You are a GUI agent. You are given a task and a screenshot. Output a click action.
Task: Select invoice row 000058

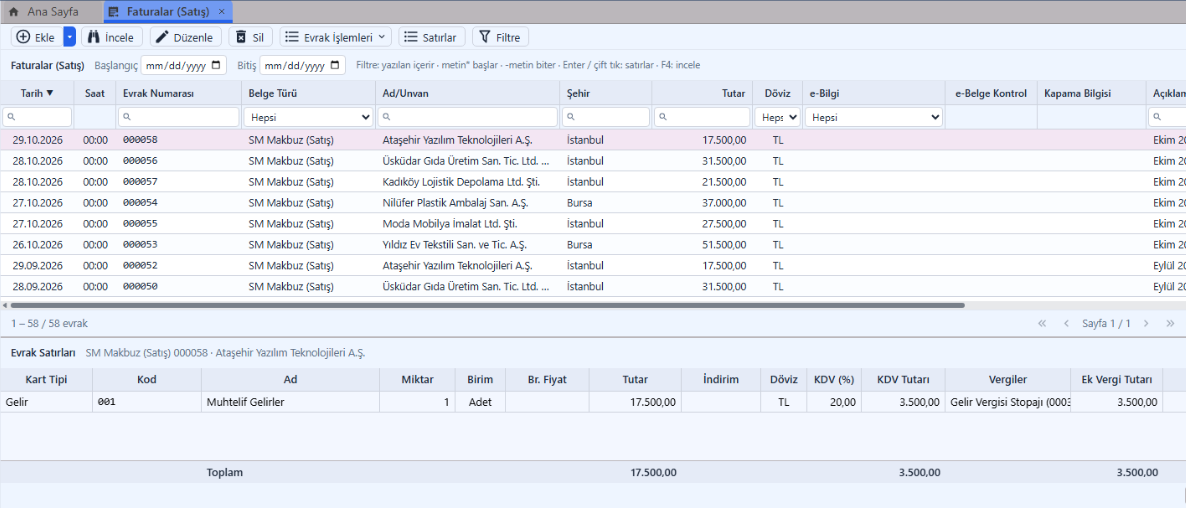point(593,140)
